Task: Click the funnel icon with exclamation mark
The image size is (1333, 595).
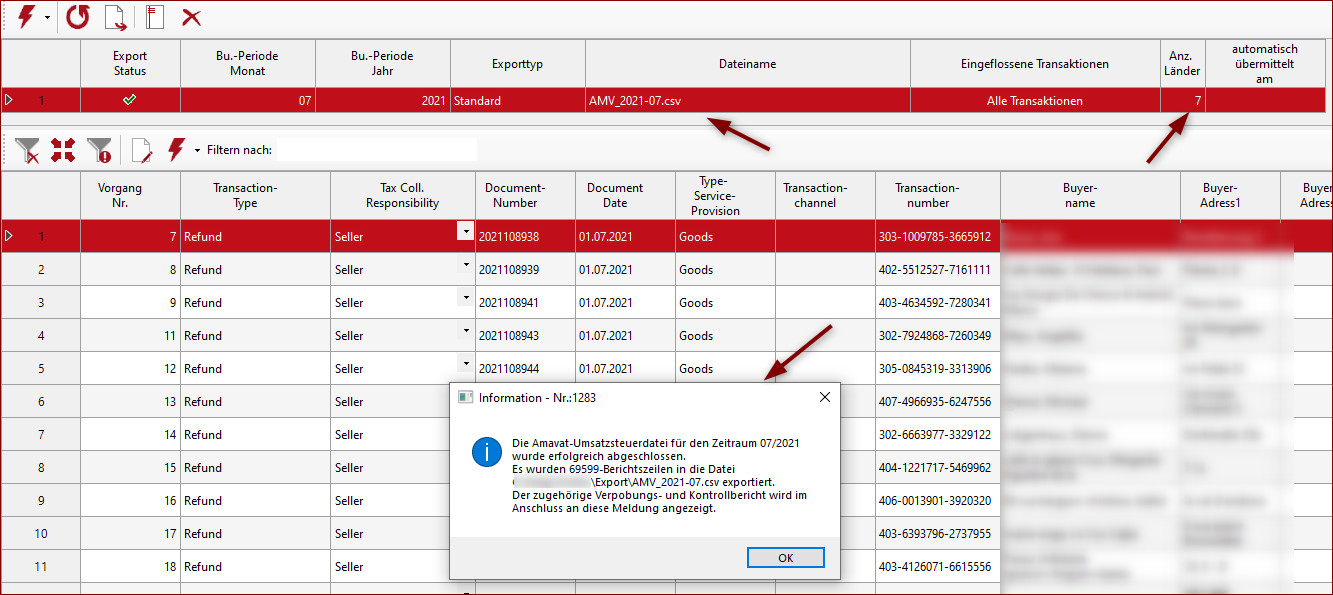Action: tap(99, 151)
